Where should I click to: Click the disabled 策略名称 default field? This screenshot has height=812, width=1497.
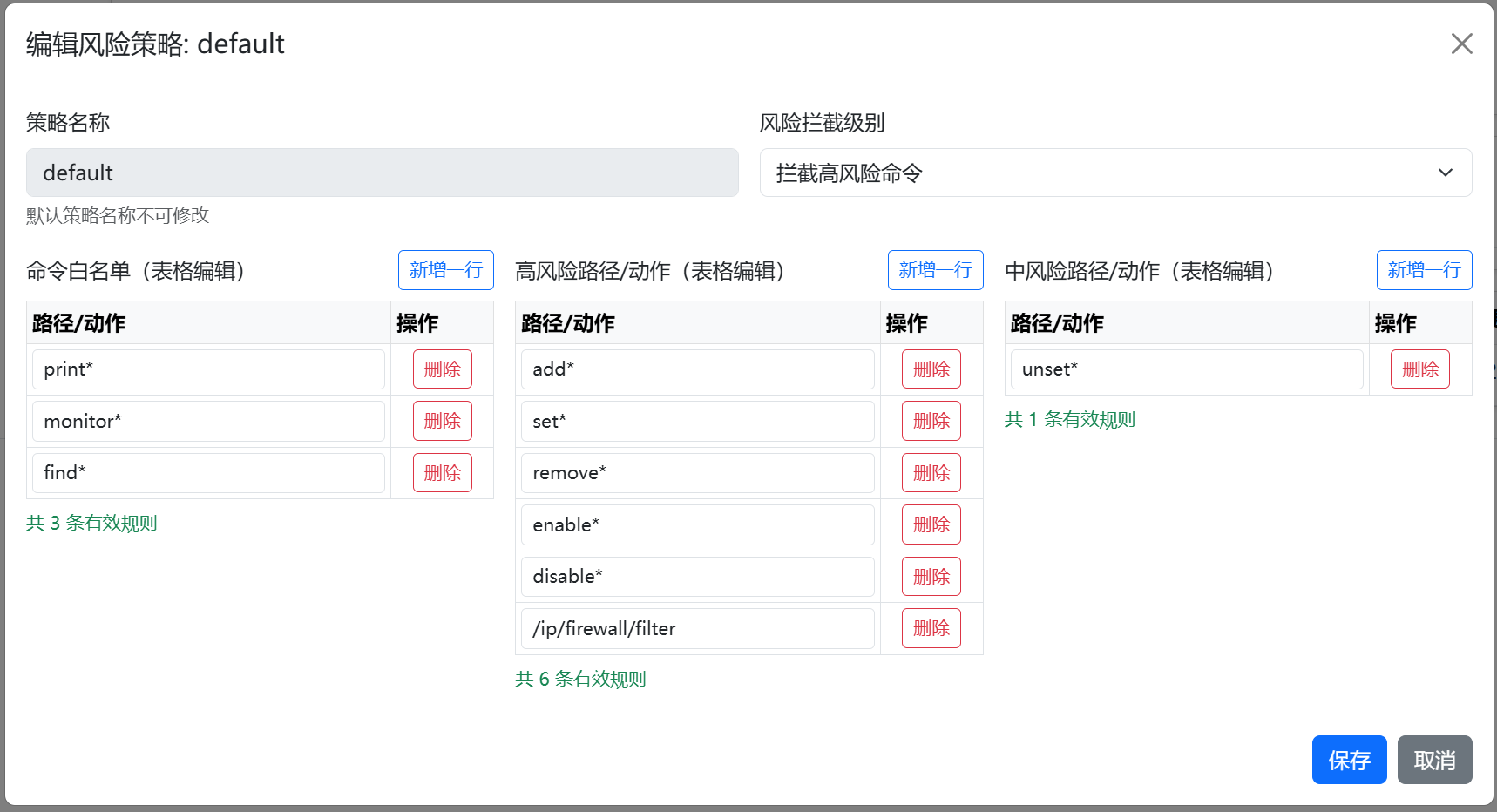[382, 173]
